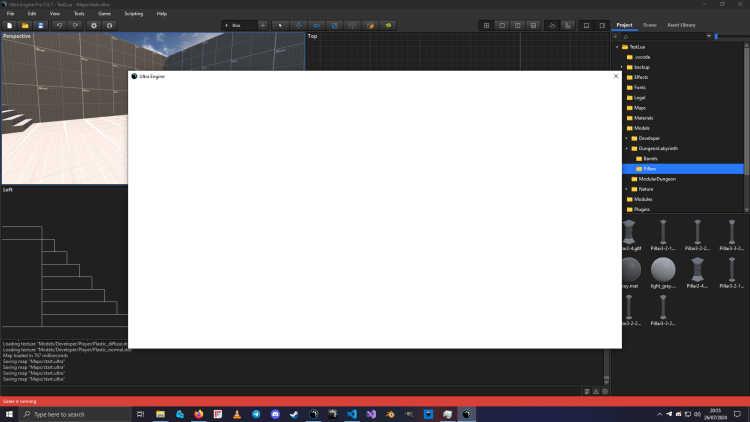Open the Scripting menu

tap(133, 14)
